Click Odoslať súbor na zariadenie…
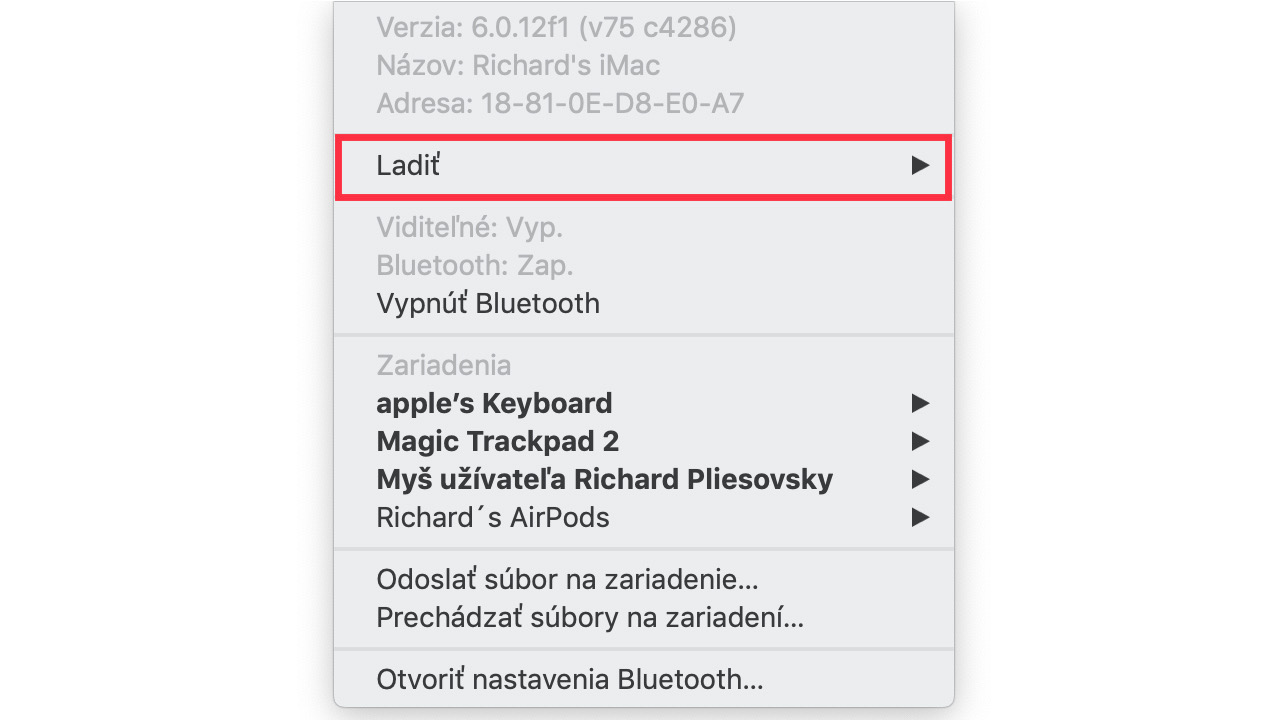1279x720 pixels. click(x=643, y=579)
